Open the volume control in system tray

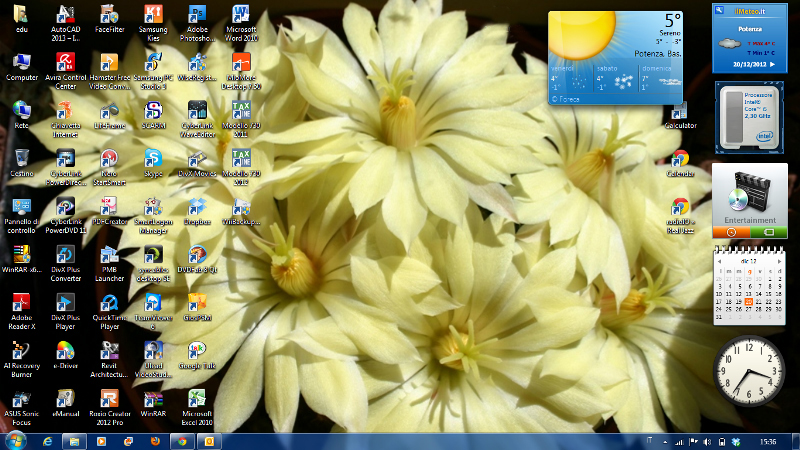[x=707, y=442]
